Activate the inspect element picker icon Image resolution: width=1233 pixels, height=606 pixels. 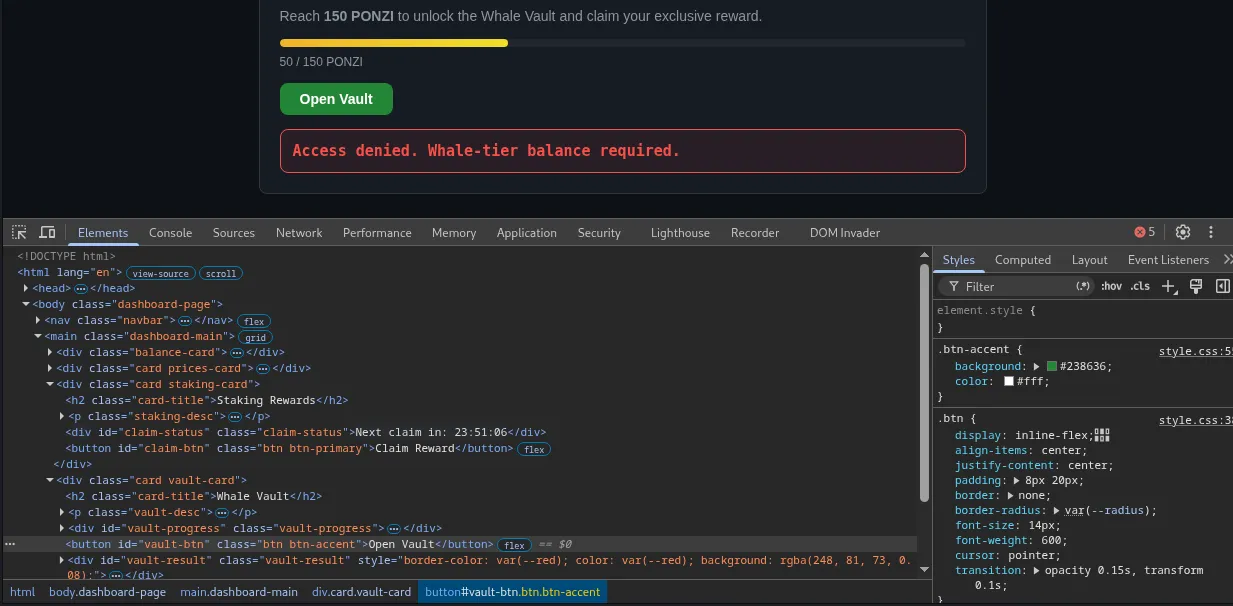pos(19,232)
